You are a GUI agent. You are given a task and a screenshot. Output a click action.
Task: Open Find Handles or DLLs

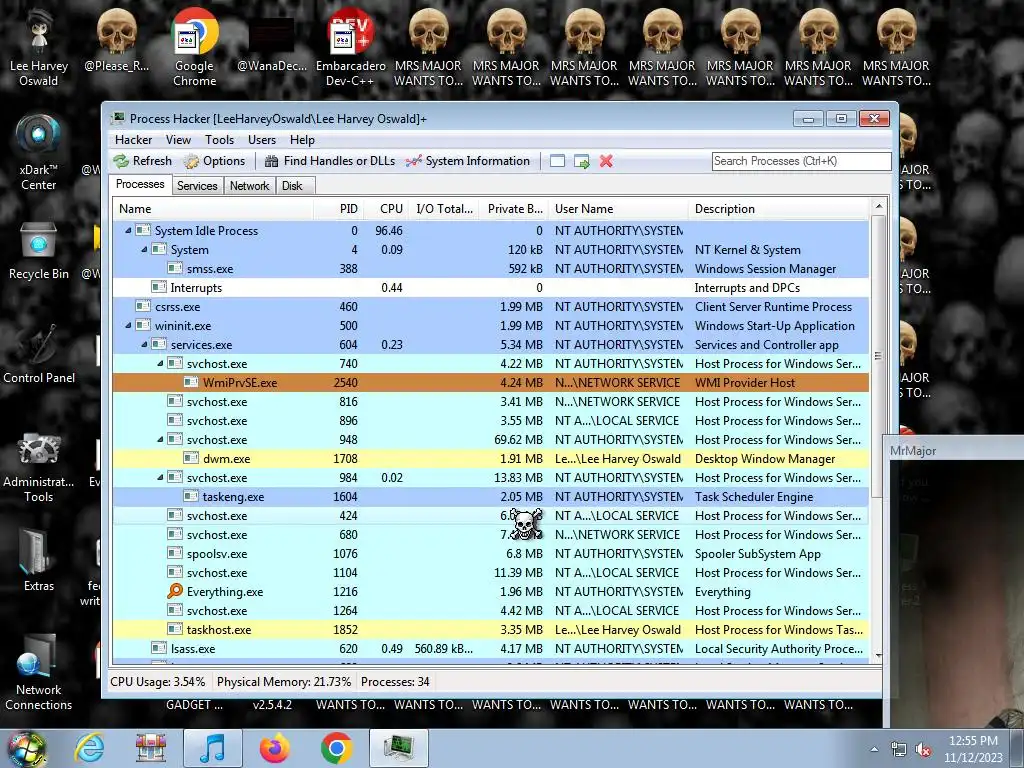coord(330,161)
